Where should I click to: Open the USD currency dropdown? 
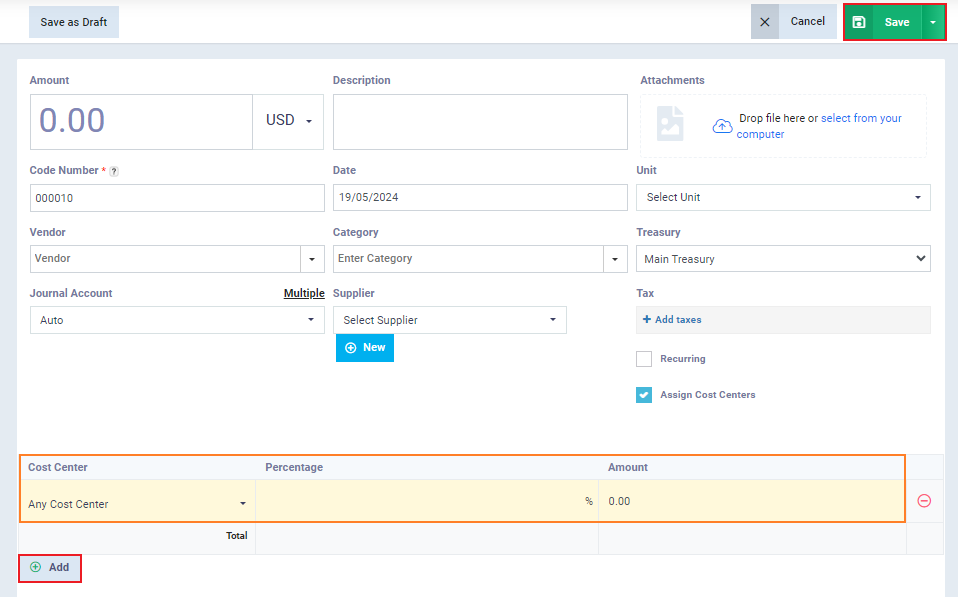pyautogui.click(x=288, y=122)
